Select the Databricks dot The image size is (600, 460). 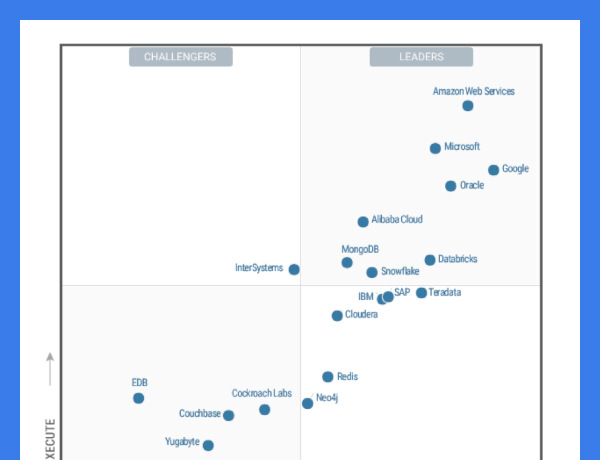(430, 260)
